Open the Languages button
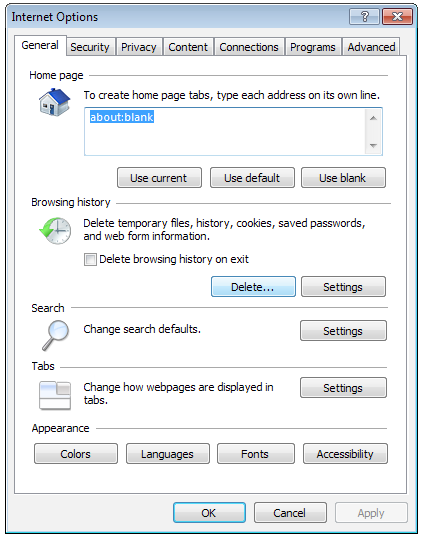Viewport: 424px width, 538px height. [x=168, y=454]
